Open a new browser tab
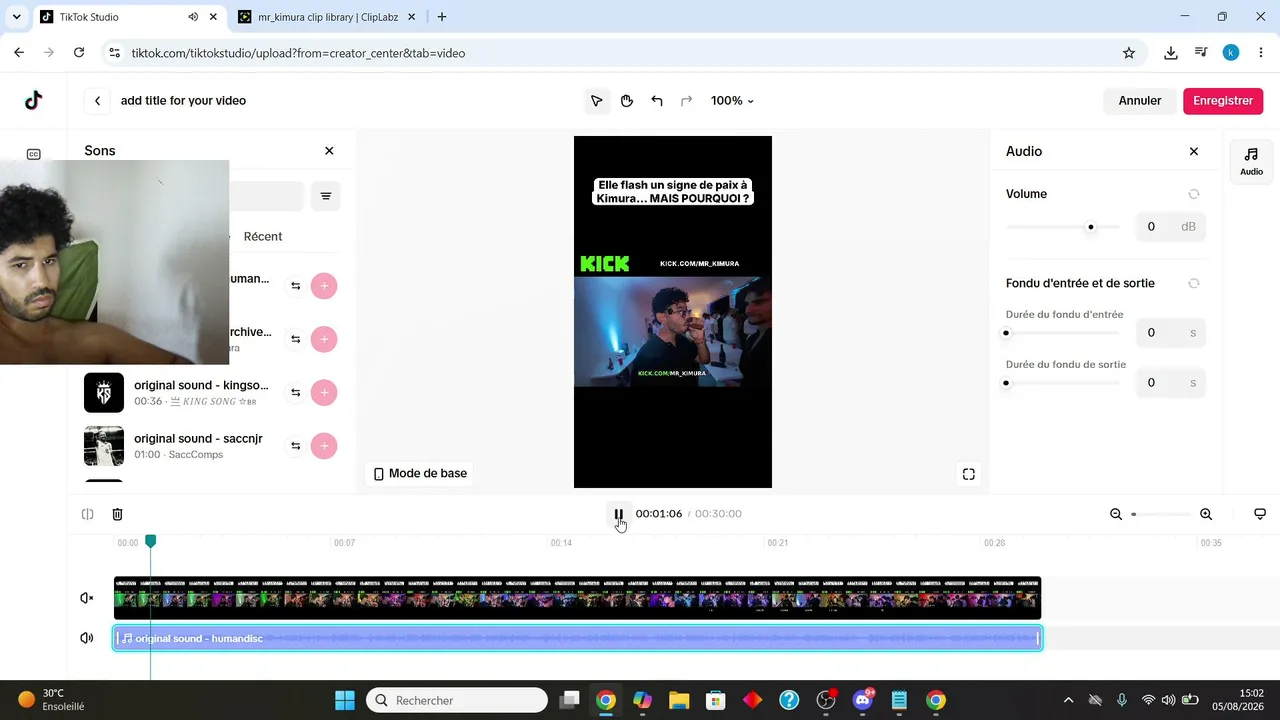 pos(442,17)
